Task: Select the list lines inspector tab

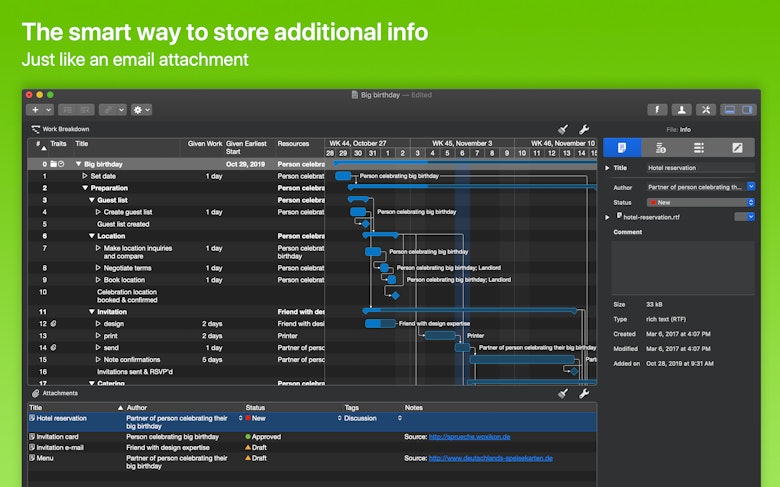Action: coord(699,148)
